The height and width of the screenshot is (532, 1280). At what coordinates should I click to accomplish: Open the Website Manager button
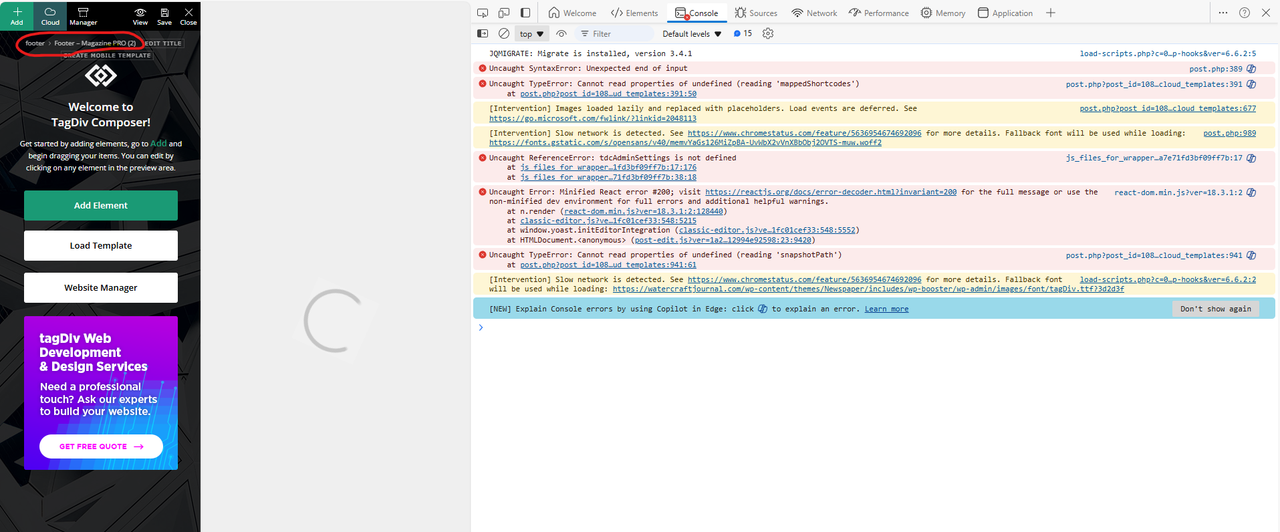point(101,288)
